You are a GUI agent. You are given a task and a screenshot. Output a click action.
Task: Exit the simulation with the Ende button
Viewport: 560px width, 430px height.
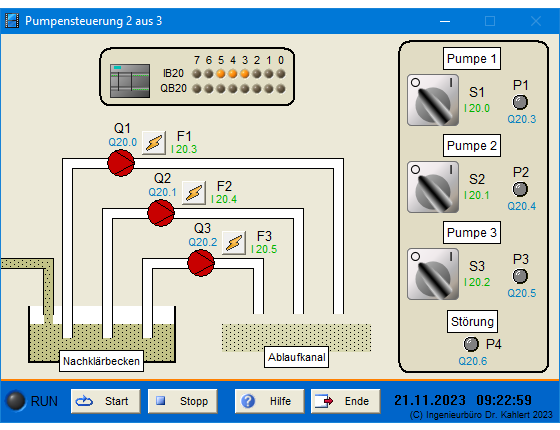coord(345,401)
